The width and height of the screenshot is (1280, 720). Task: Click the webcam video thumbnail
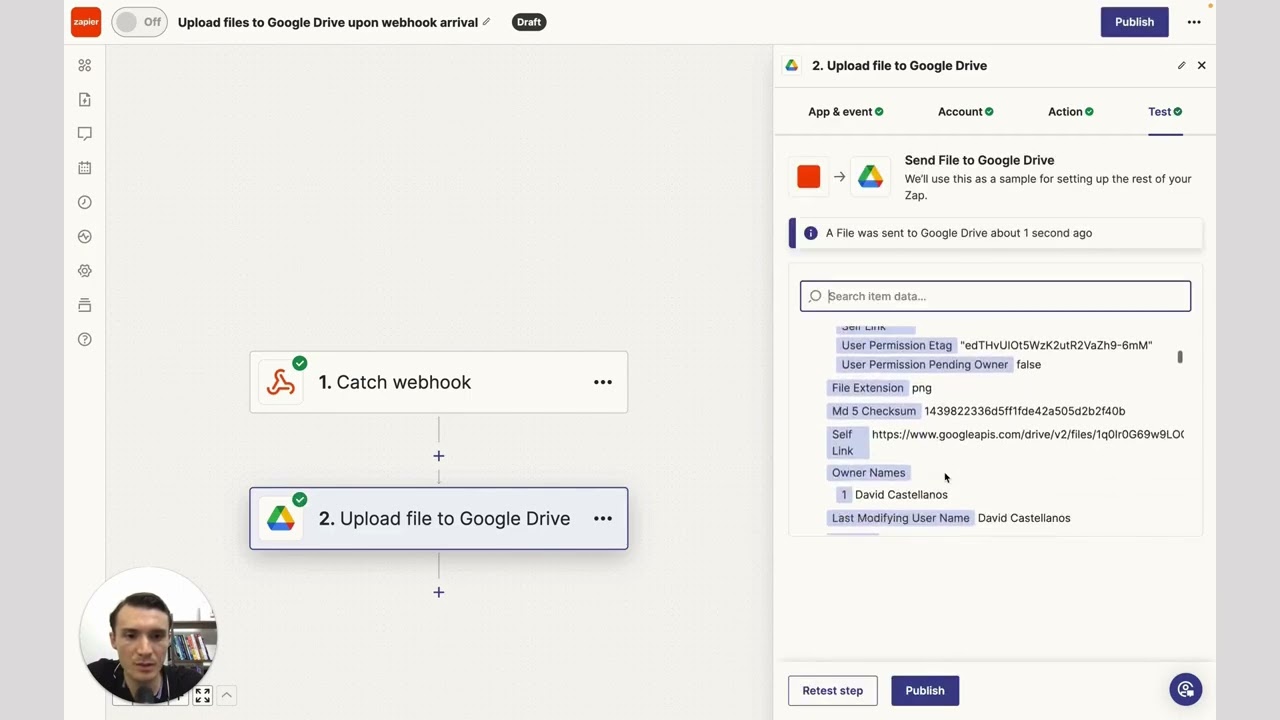(x=149, y=637)
